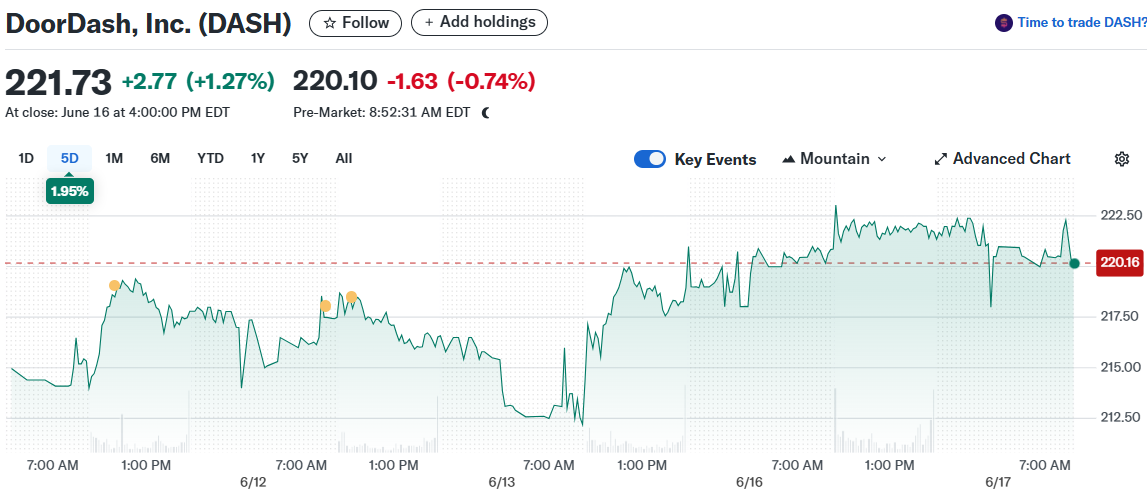Click the pre-market moon icon
This screenshot has height=494, width=1147.
point(486,113)
